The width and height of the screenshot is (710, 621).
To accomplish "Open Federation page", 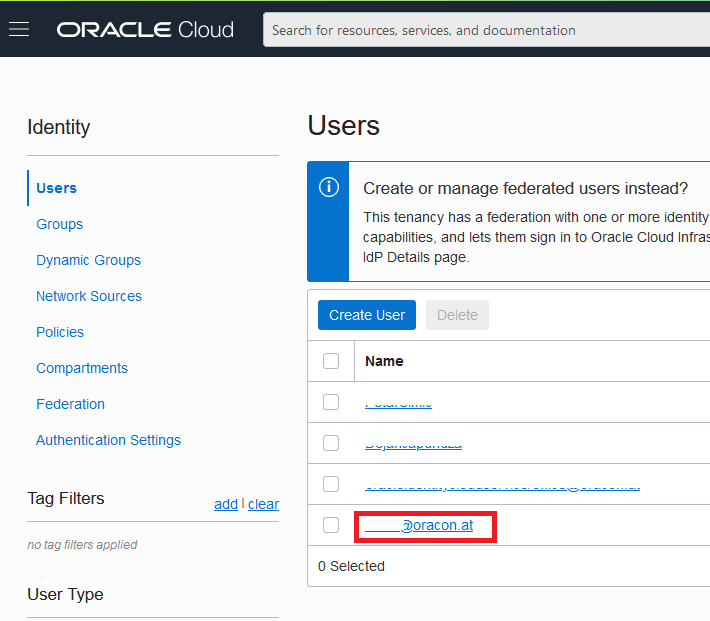I will 70,404.
